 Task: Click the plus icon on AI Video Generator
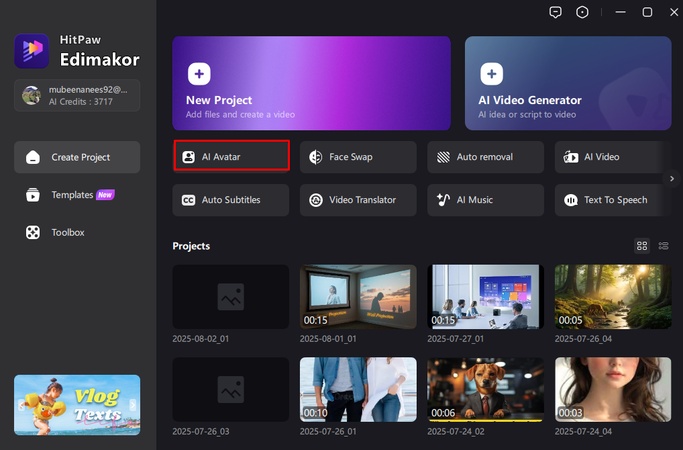491,74
